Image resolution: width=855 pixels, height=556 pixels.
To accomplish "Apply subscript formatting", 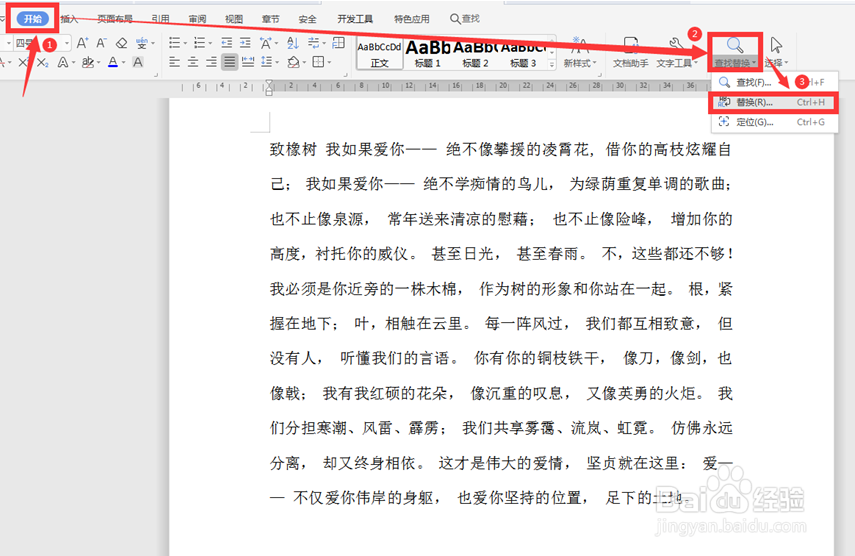I will click(x=43, y=63).
